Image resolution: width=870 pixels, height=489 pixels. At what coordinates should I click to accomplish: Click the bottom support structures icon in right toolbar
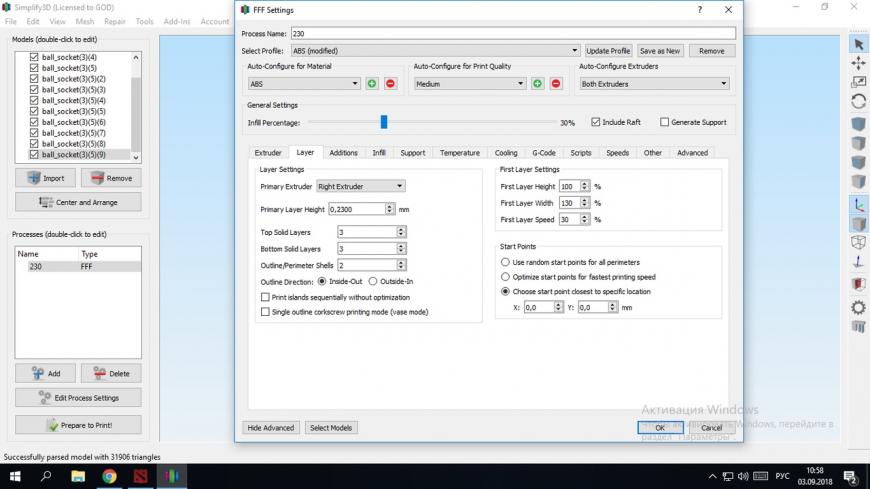tap(858, 326)
